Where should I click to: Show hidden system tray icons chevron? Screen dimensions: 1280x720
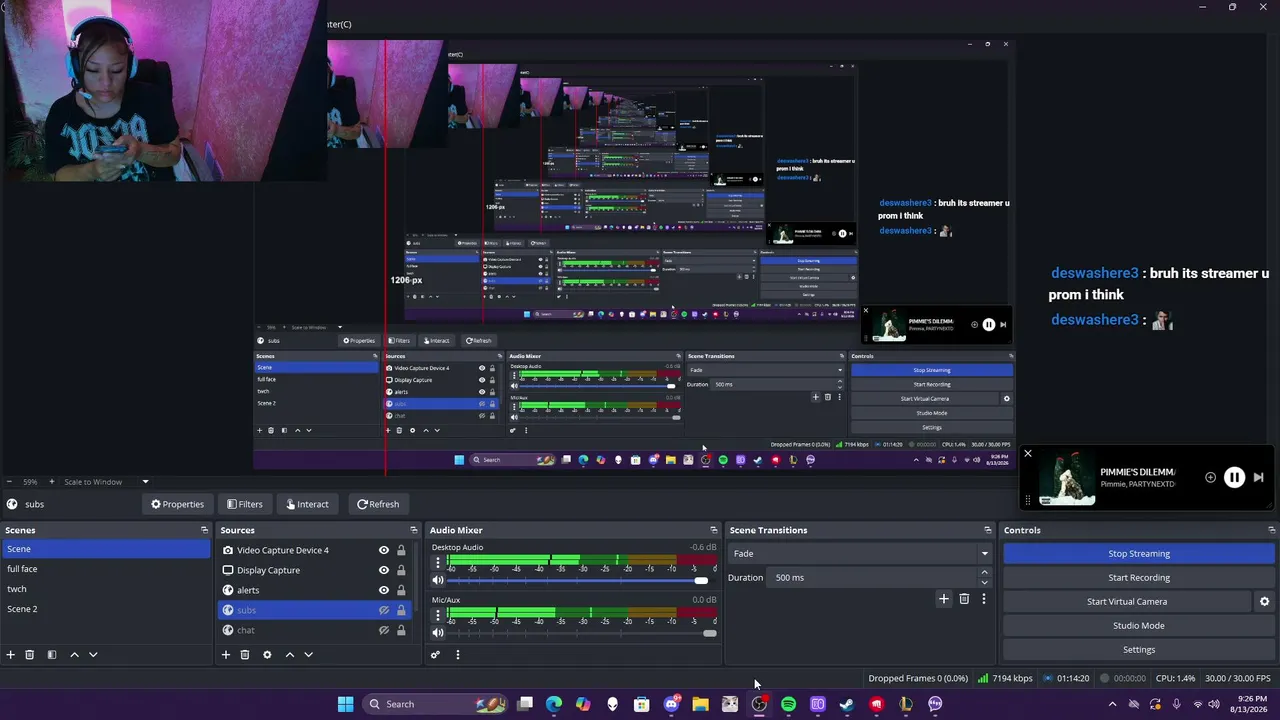[1112, 704]
